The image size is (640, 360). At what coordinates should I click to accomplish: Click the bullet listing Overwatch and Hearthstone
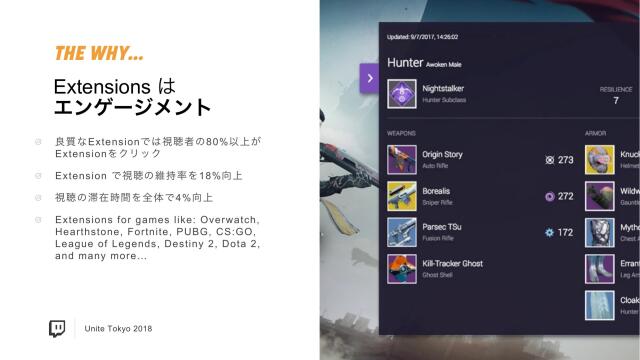(158, 238)
